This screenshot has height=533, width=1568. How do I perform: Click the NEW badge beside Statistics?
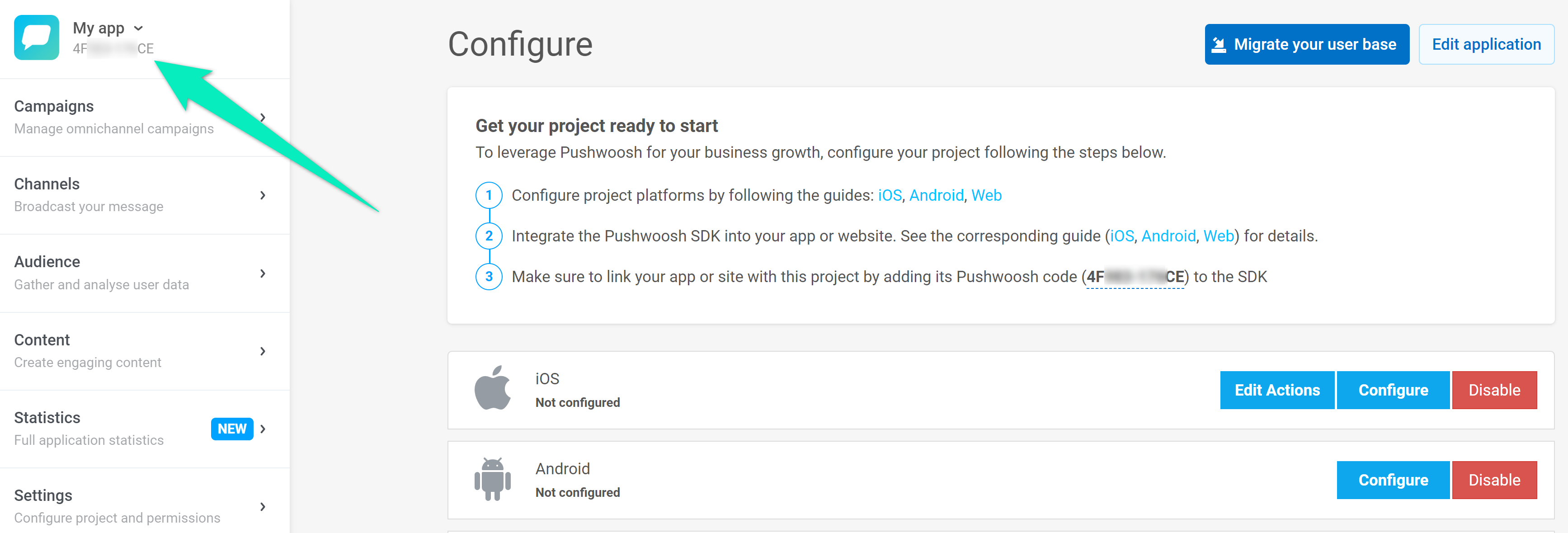[x=232, y=429]
